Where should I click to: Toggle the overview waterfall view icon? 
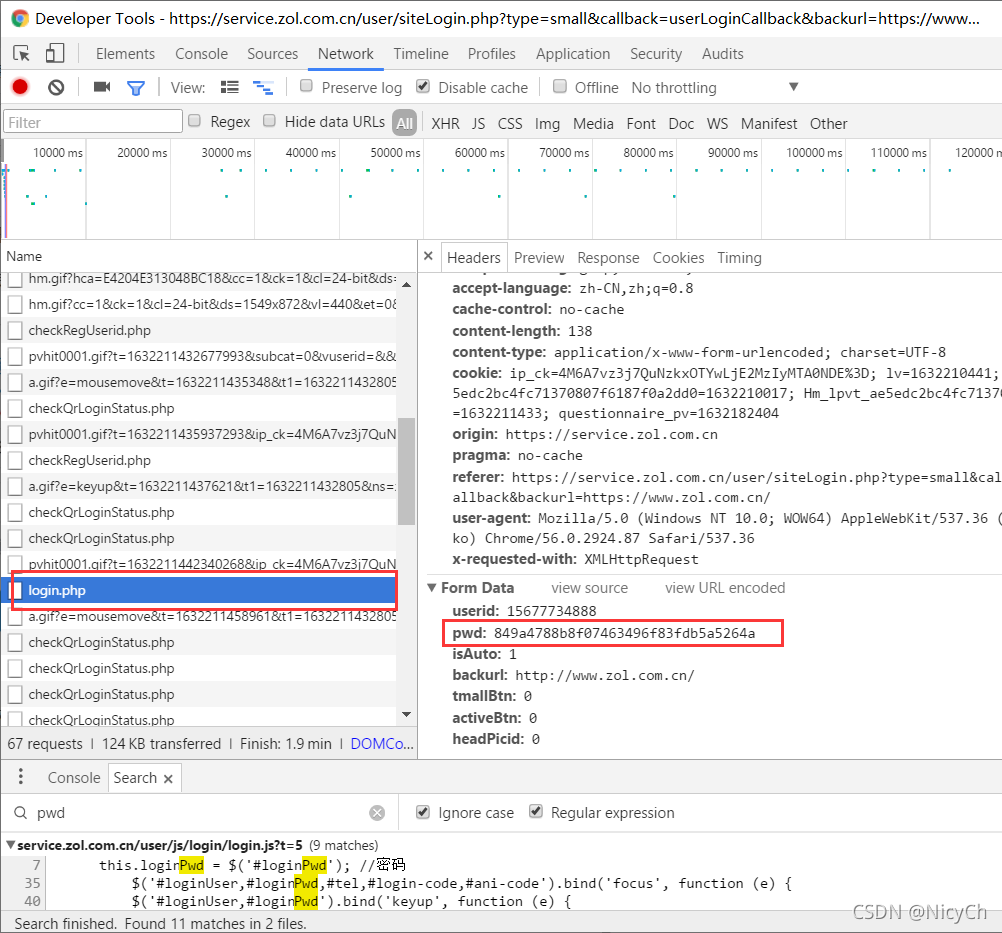point(263,88)
